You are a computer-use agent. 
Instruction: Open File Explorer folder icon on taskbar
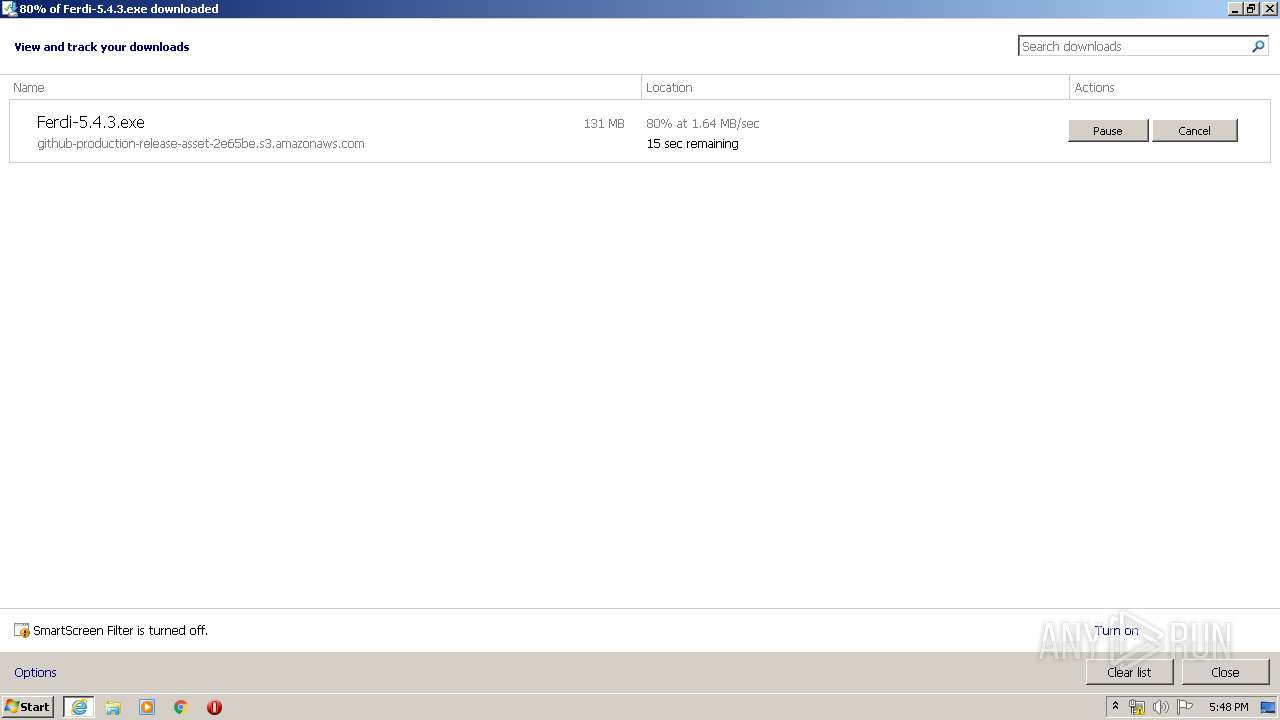[113, 707]
